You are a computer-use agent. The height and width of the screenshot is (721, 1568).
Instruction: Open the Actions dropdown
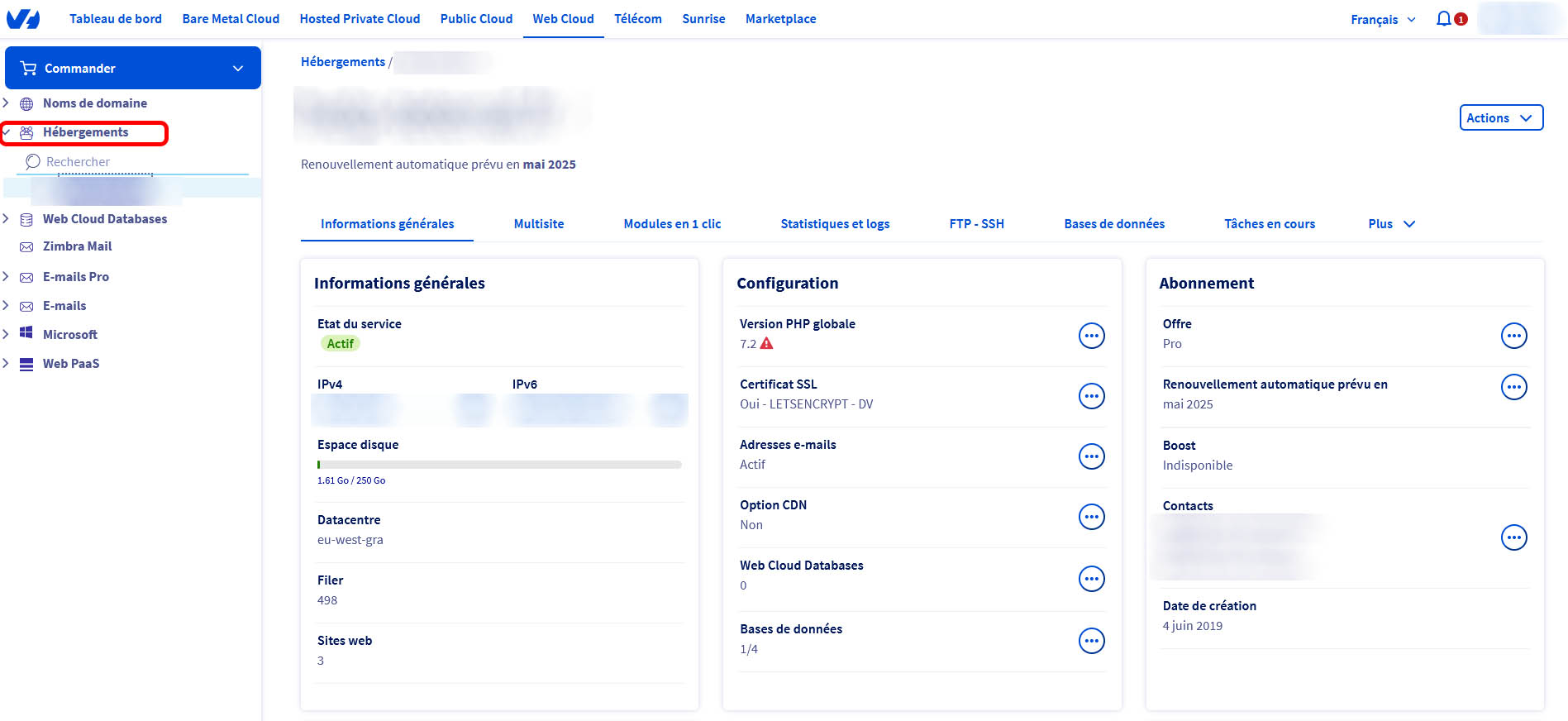tap(1500, 117)
